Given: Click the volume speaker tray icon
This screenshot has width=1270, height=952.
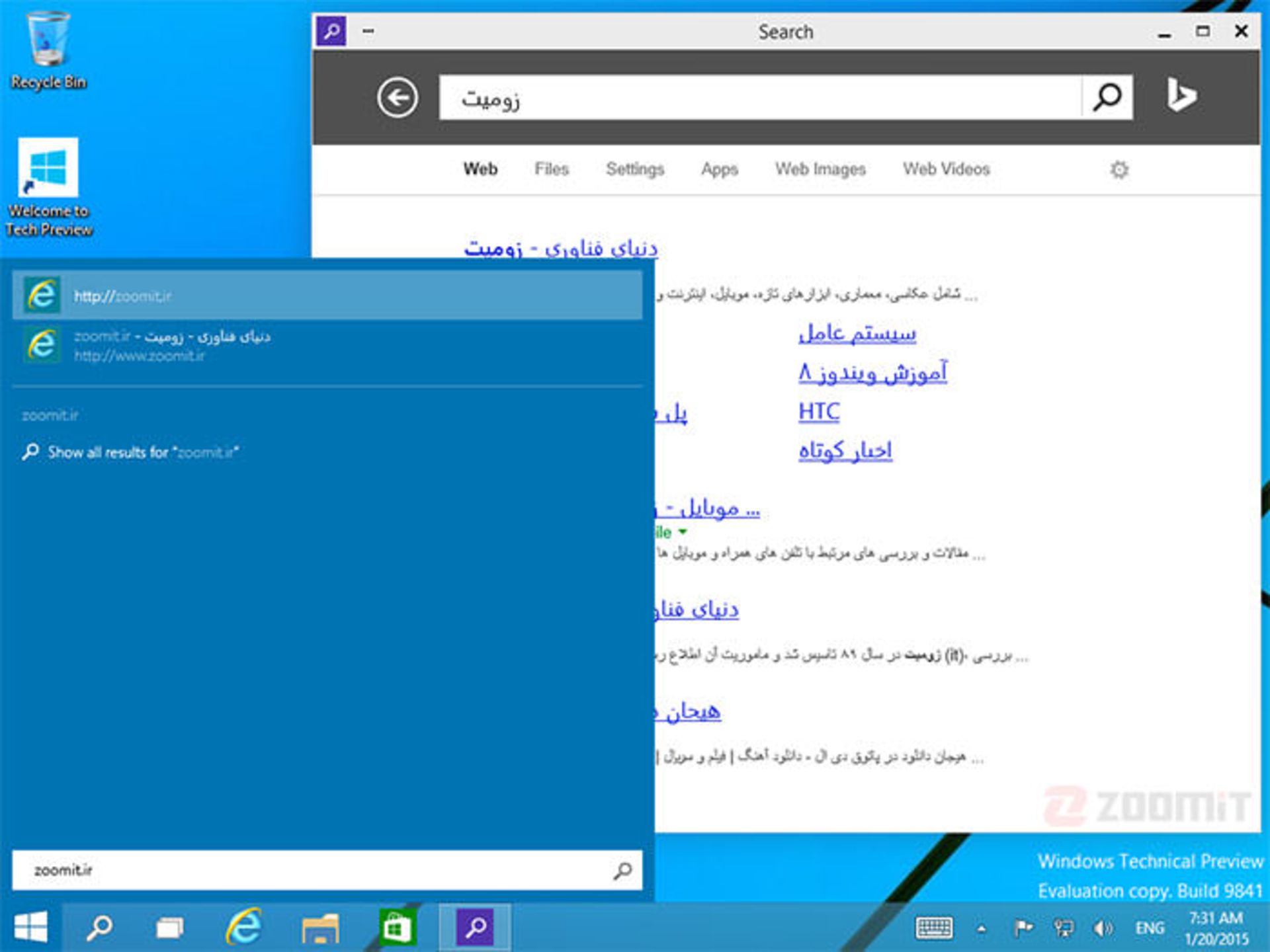Looking at the screenshot, I should [1103, 928].
